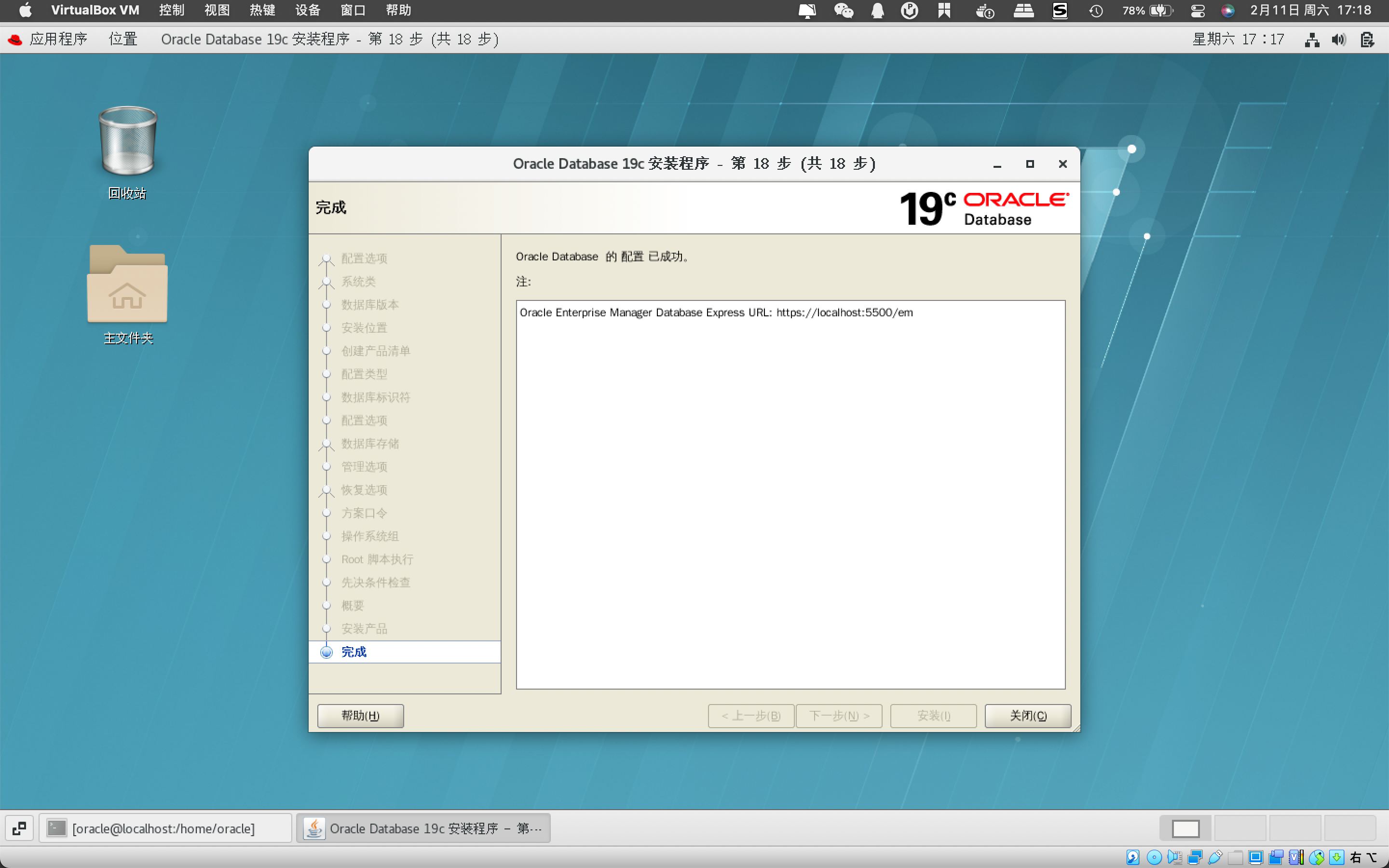Select the first workspace in the switcher
This screenshot has height=868, width=1389.
[x=1185, y=828]
